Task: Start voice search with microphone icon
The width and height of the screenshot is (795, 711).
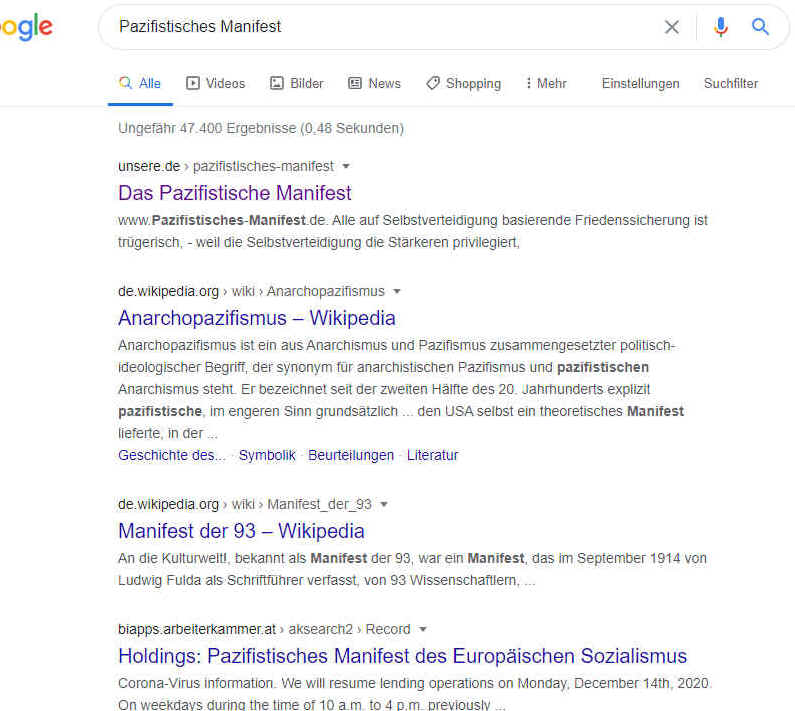Action: point(720,27)
